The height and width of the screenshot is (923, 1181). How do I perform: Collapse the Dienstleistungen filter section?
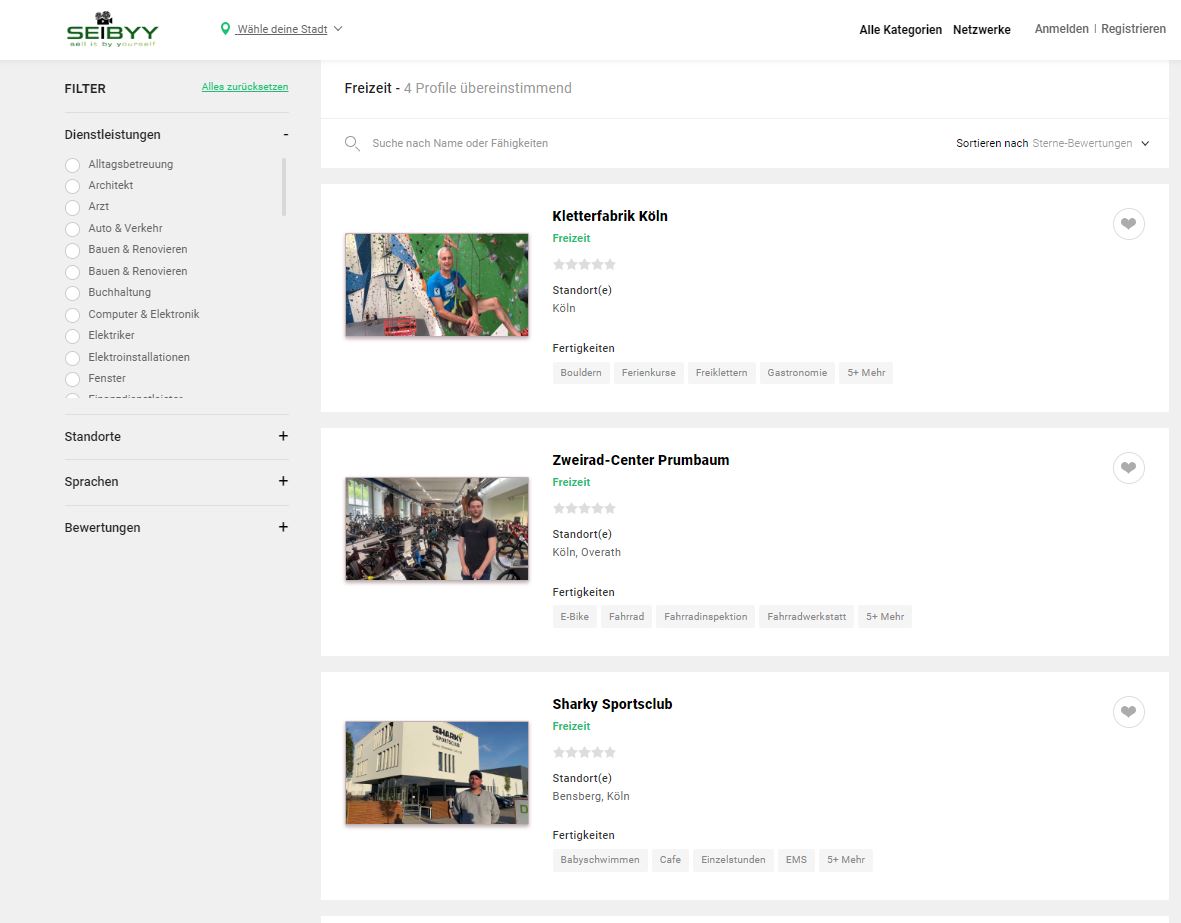pyautogui.click(x=285, y=135)
